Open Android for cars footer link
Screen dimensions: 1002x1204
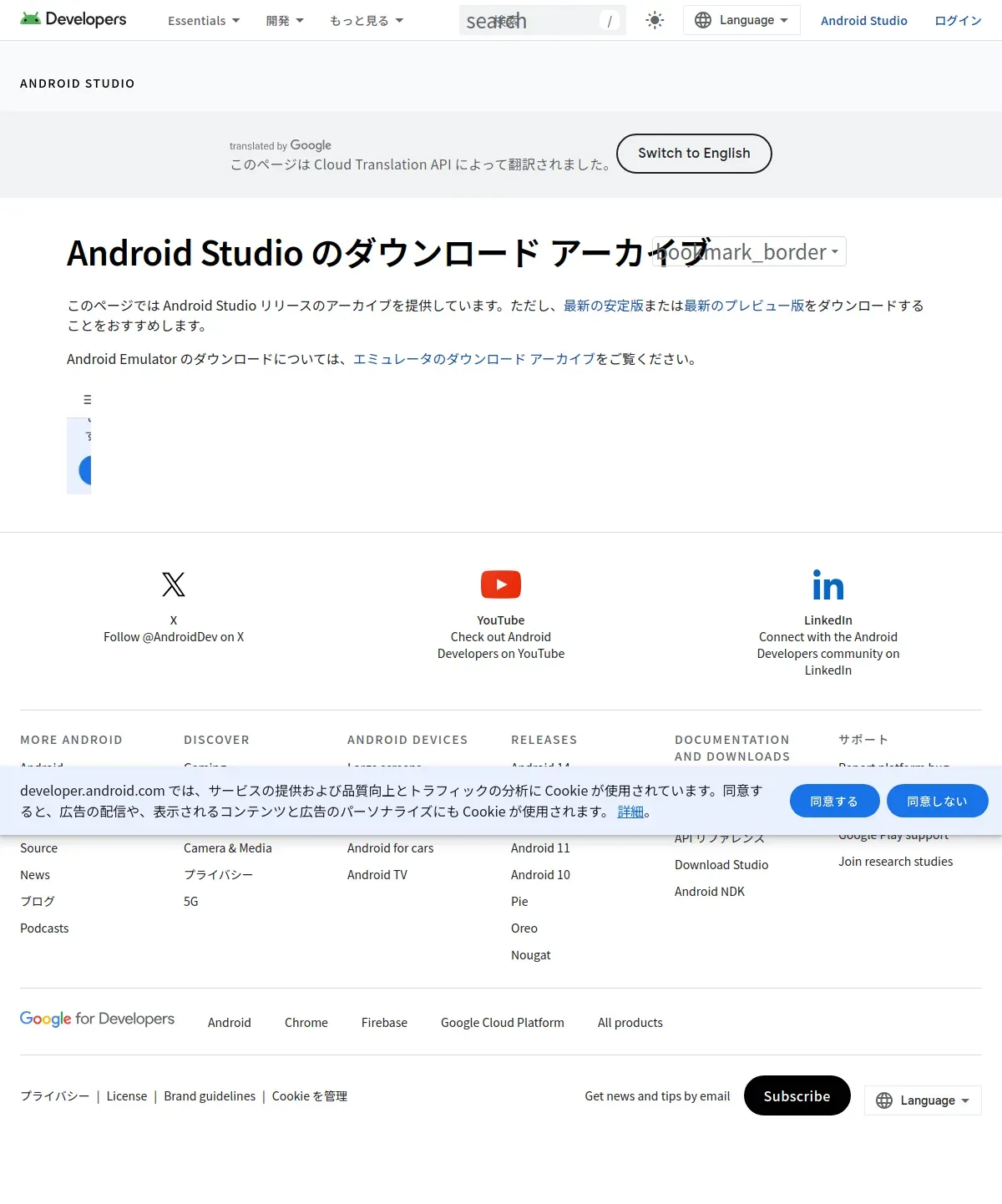pyautogui.click(x=391, y=848)
